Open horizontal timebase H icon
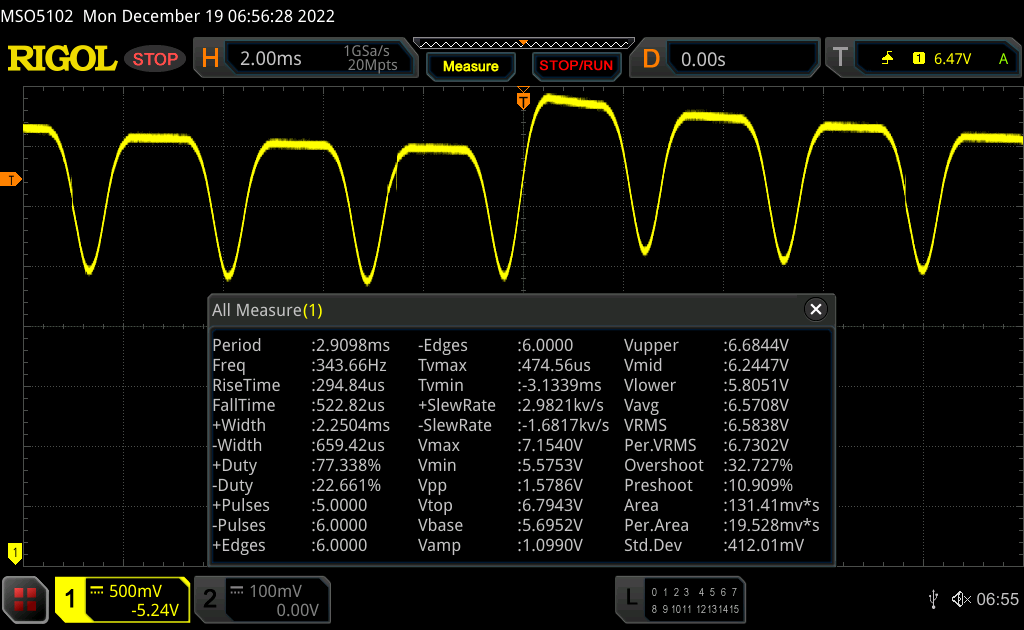Image resolution: width=1024 pixels, height=630 pixels. (210, 59)
